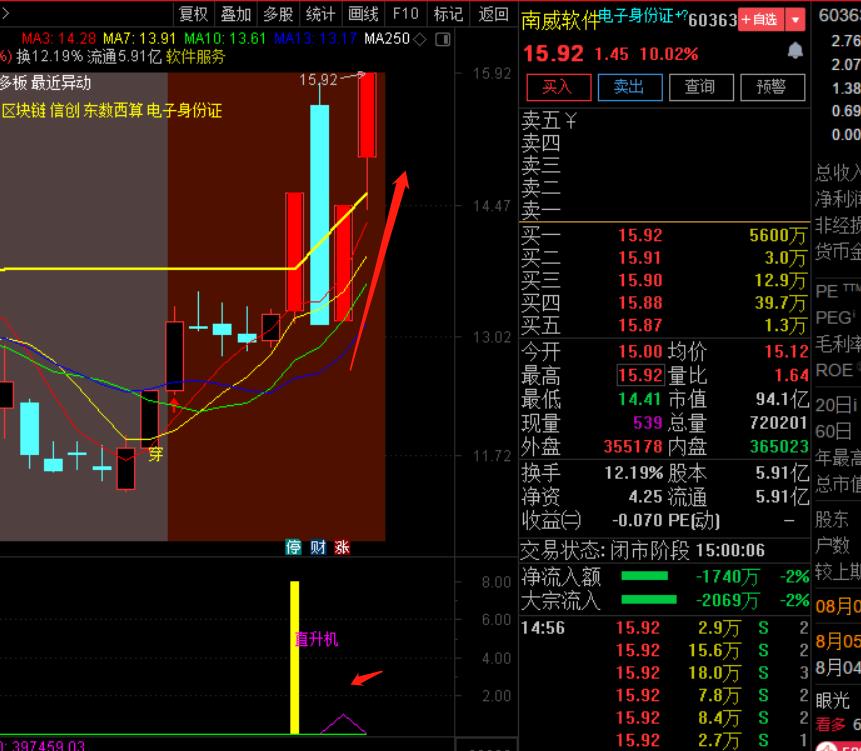The width and height of the screenshot is (861, 751).
Task: Open the 统计 statistics tool
Action: coord(320,14)
